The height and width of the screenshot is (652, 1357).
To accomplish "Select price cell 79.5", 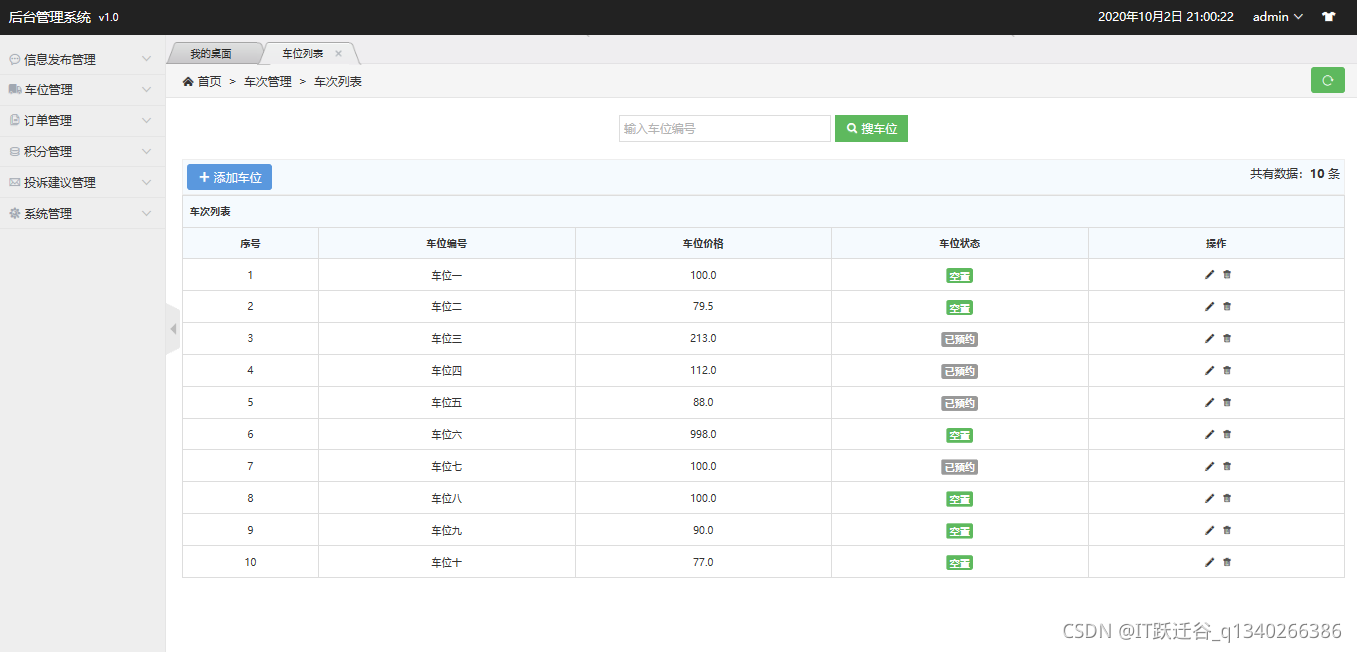I will pos(703,306).
